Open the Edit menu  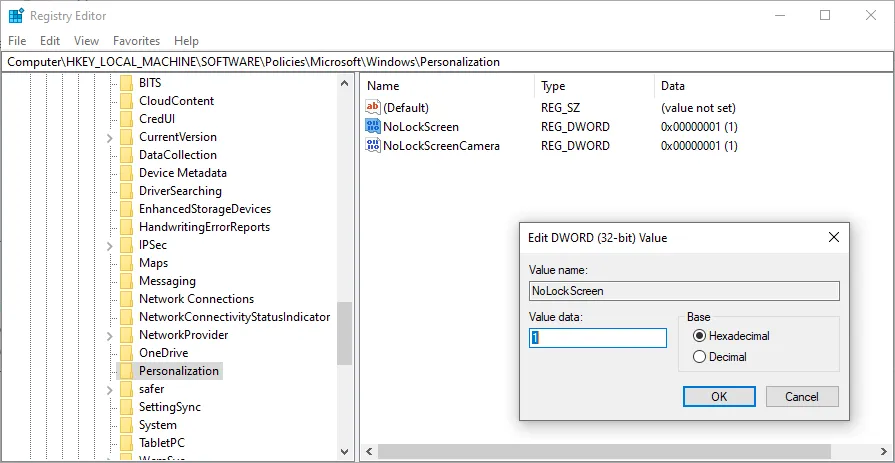click(x=50, y=41)
